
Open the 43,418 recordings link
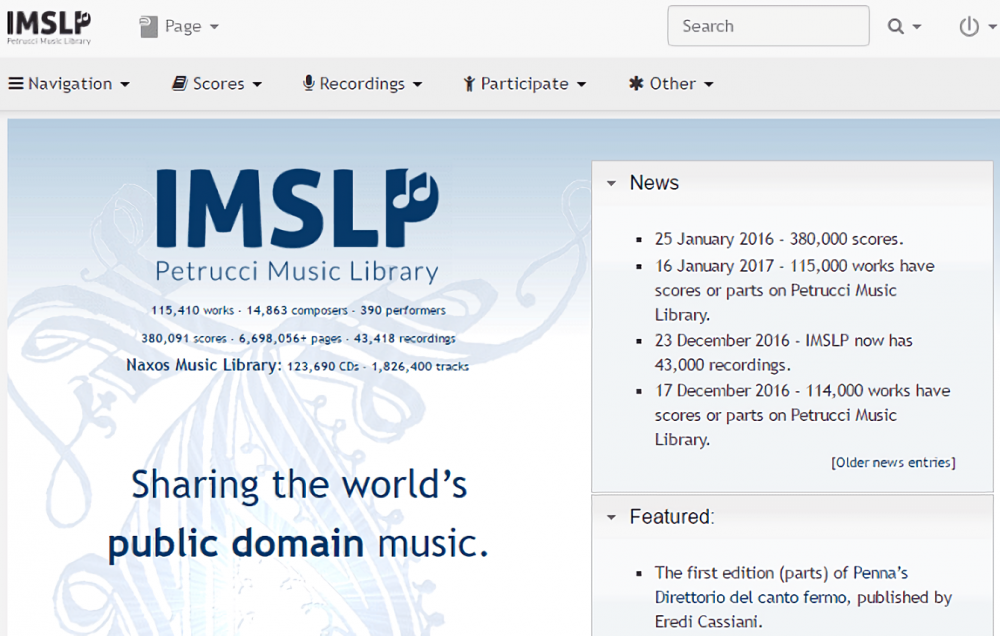point(405,338)
